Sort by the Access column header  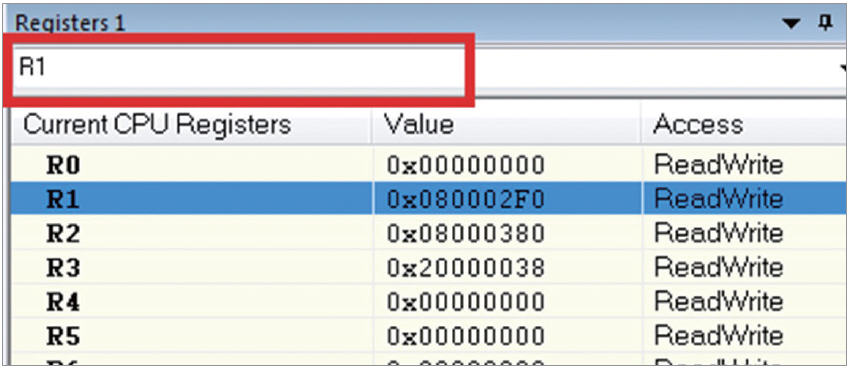(745, 125)
